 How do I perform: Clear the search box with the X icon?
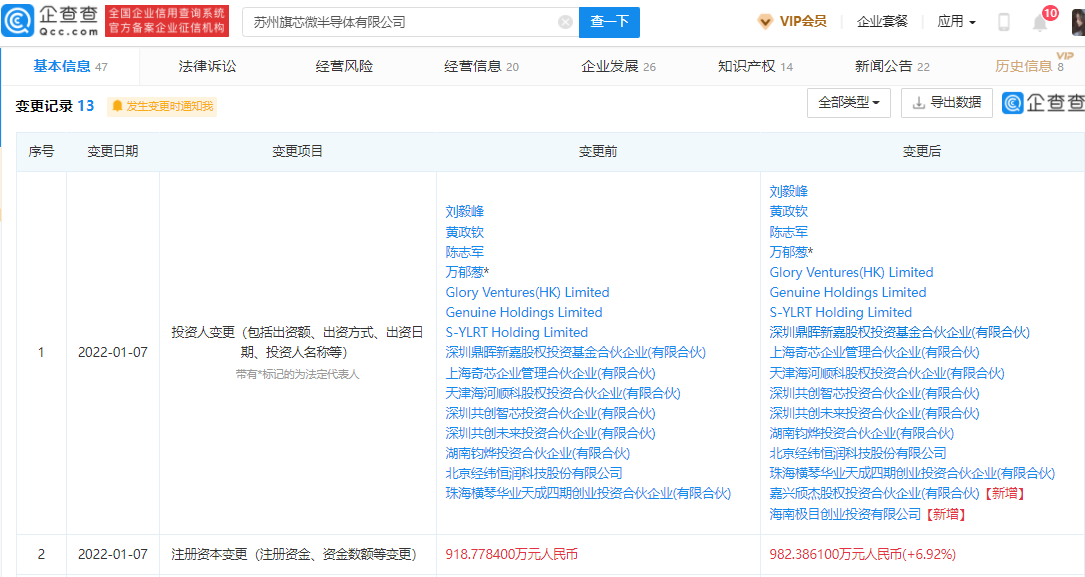coord(565,22)
